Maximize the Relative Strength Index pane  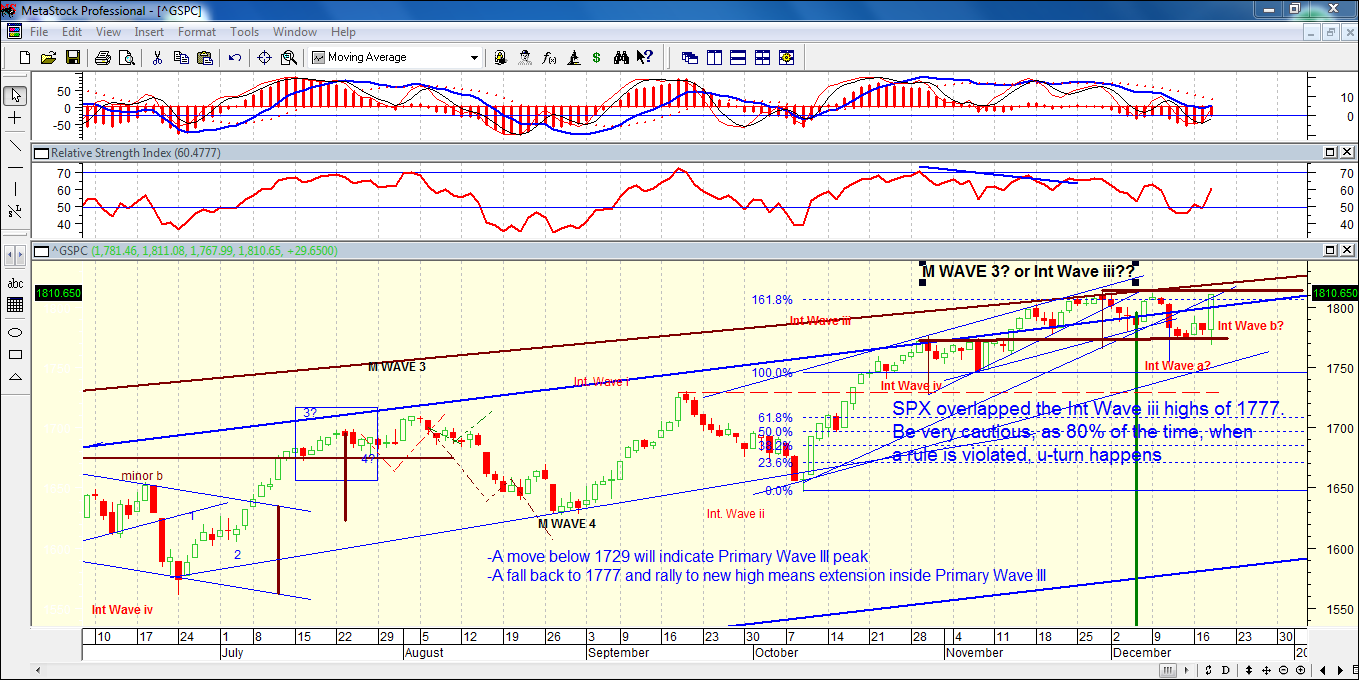[x=1331, y=153]
